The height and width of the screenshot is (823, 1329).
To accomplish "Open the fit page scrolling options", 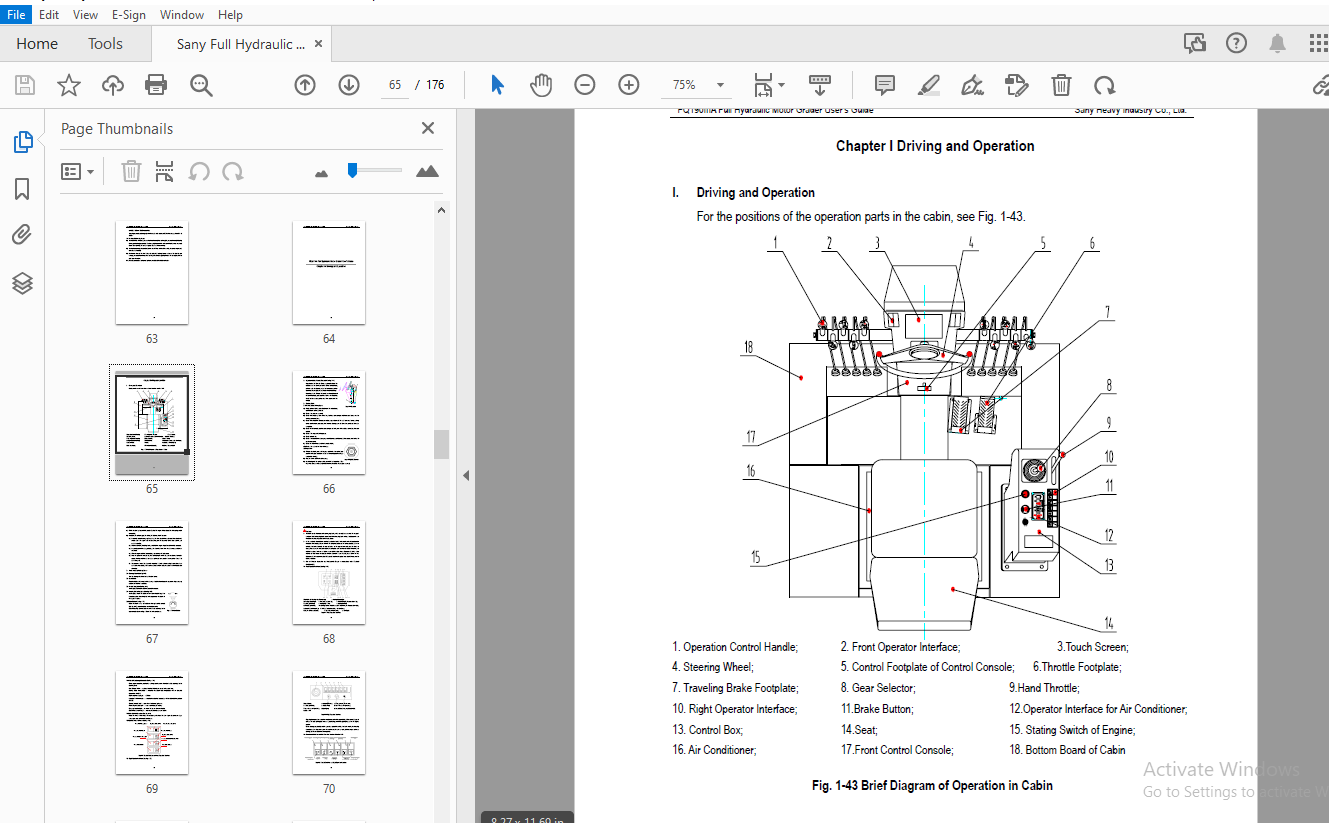I will coord(768,85).
